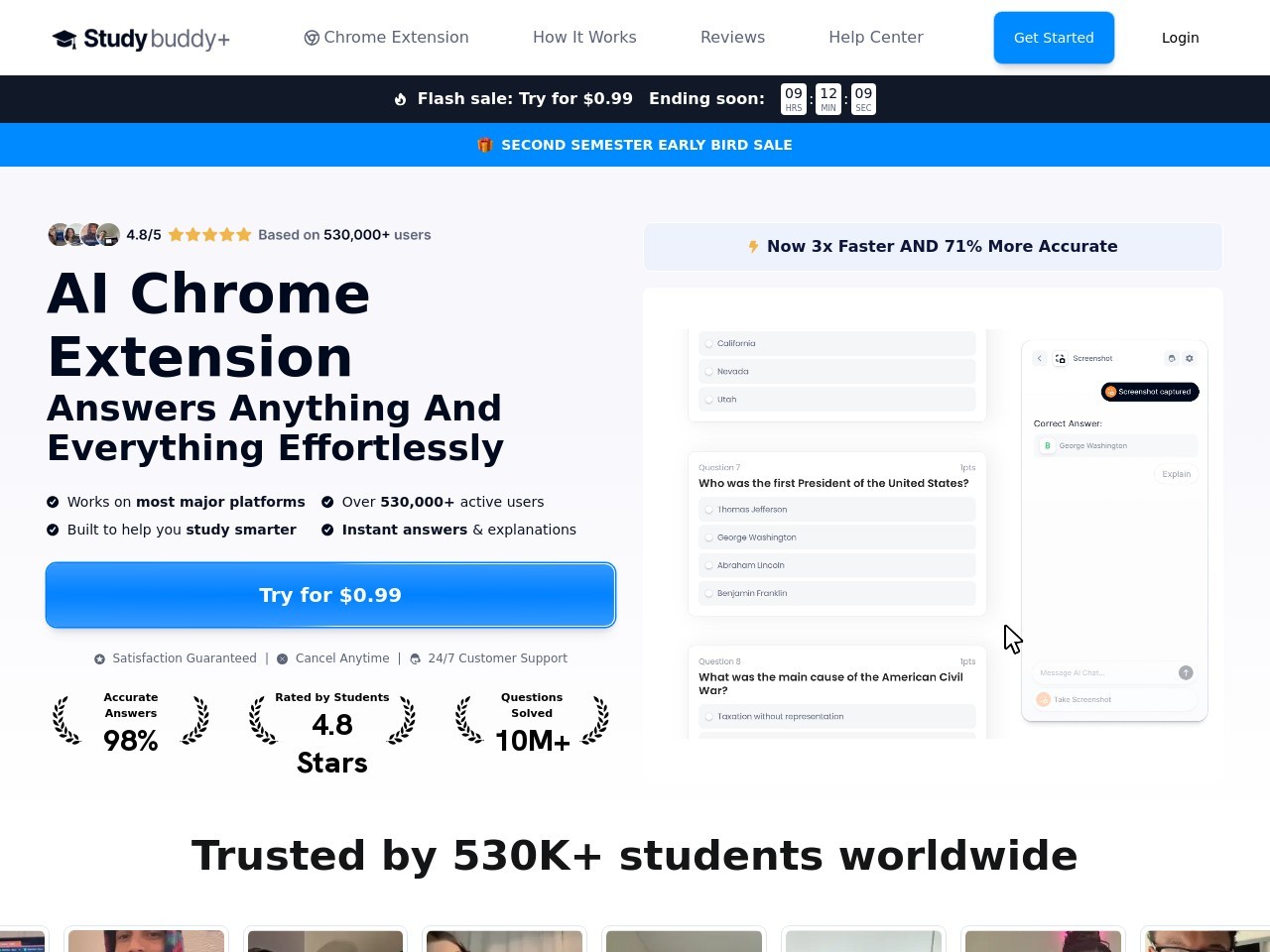Screen dimensions: 1270x952
Task: Click the gear settings icon in extension panel
Action: point(1190,358)
